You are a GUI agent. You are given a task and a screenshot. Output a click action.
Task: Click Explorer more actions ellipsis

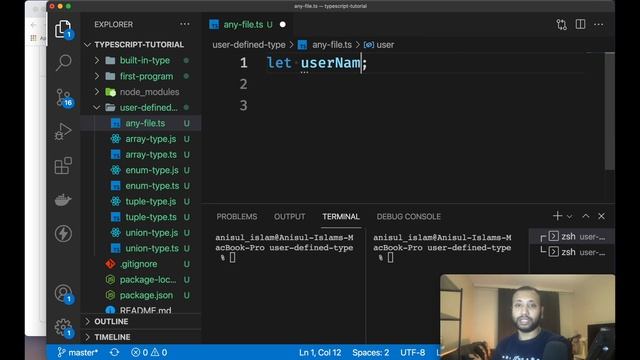tap(184, 24)
